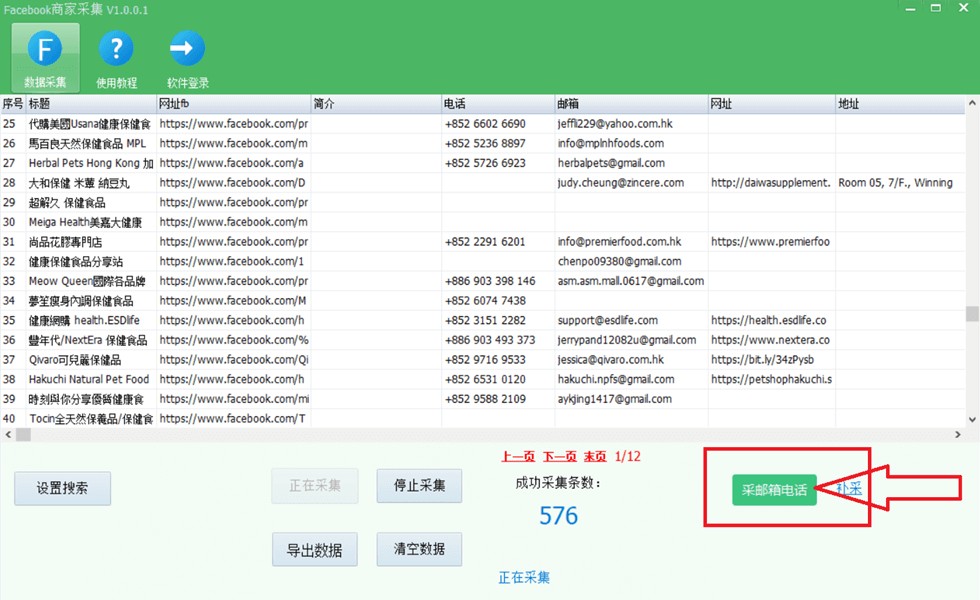Screen dimensions: 980x600
Task: Click phone number +852 6531 0120
Action: 485,379
